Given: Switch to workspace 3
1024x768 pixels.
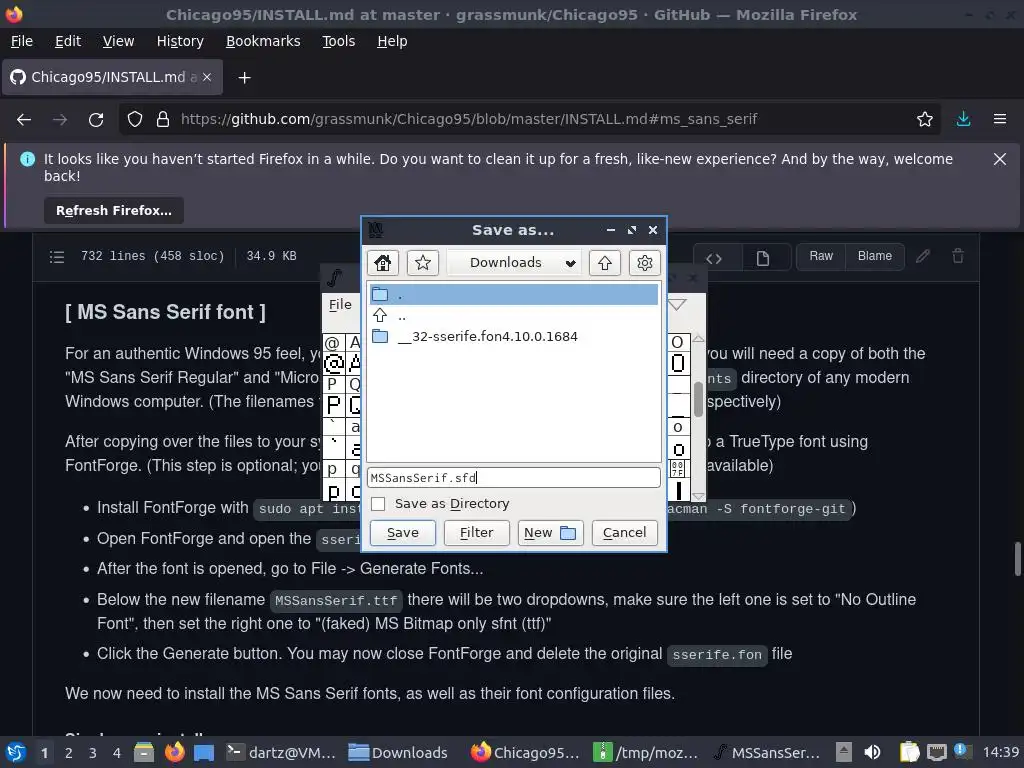Looking at the screenshot, I should (93, 753).
